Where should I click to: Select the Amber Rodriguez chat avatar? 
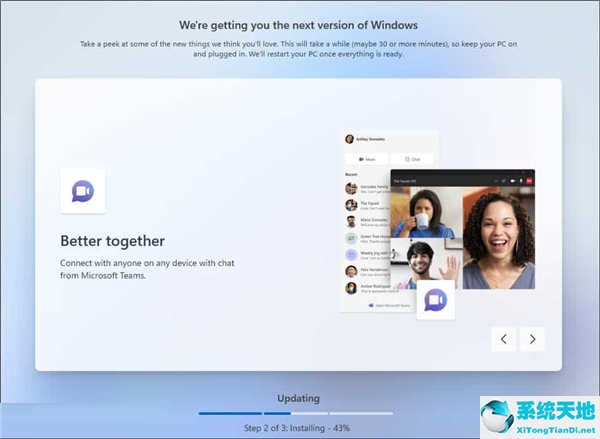351,288
